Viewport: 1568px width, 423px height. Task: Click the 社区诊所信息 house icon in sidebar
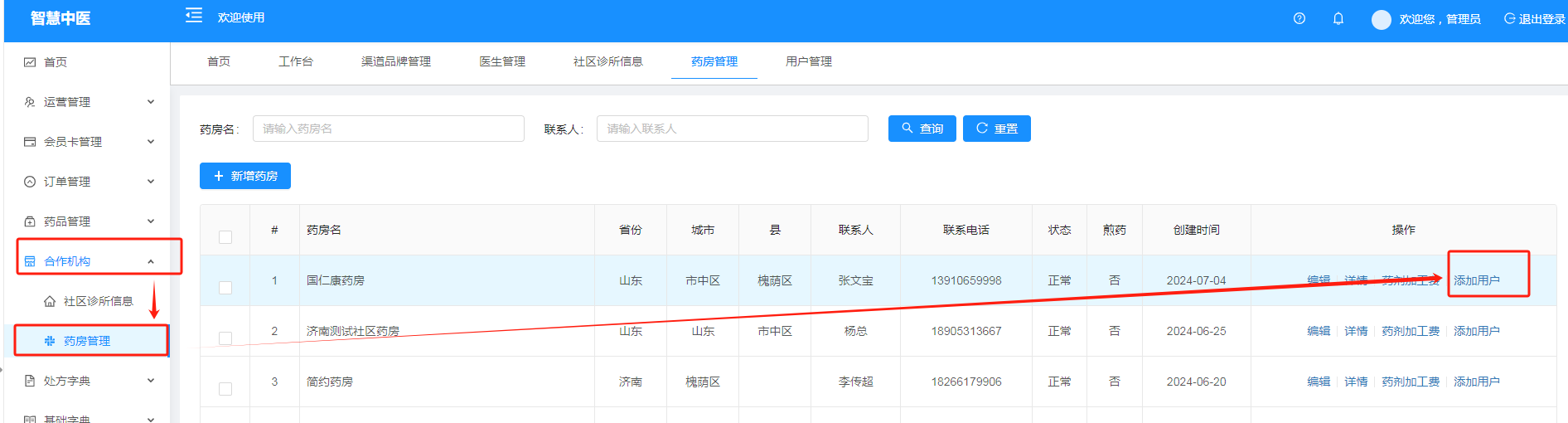pos(50,301)
